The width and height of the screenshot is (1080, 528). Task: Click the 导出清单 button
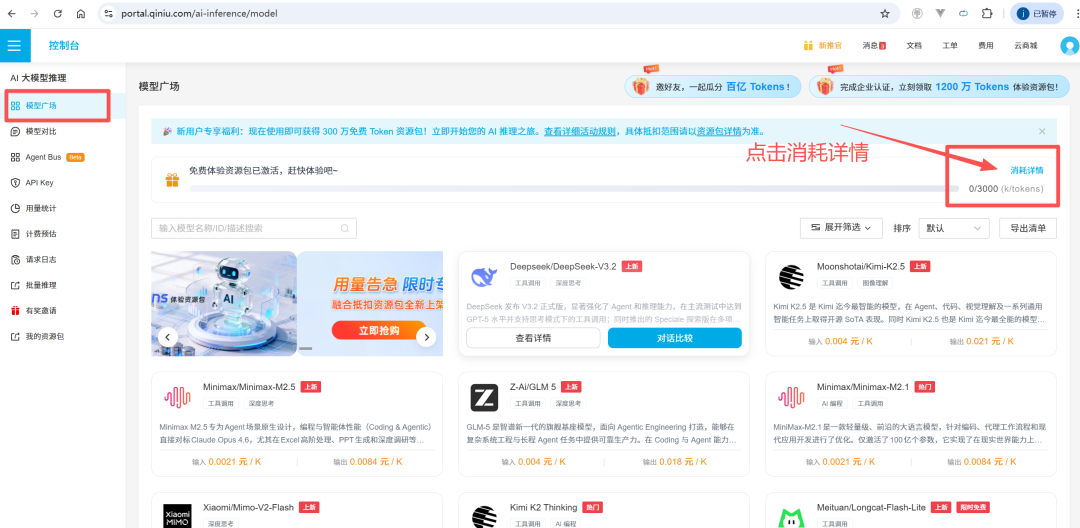(x=1027, y=228)
